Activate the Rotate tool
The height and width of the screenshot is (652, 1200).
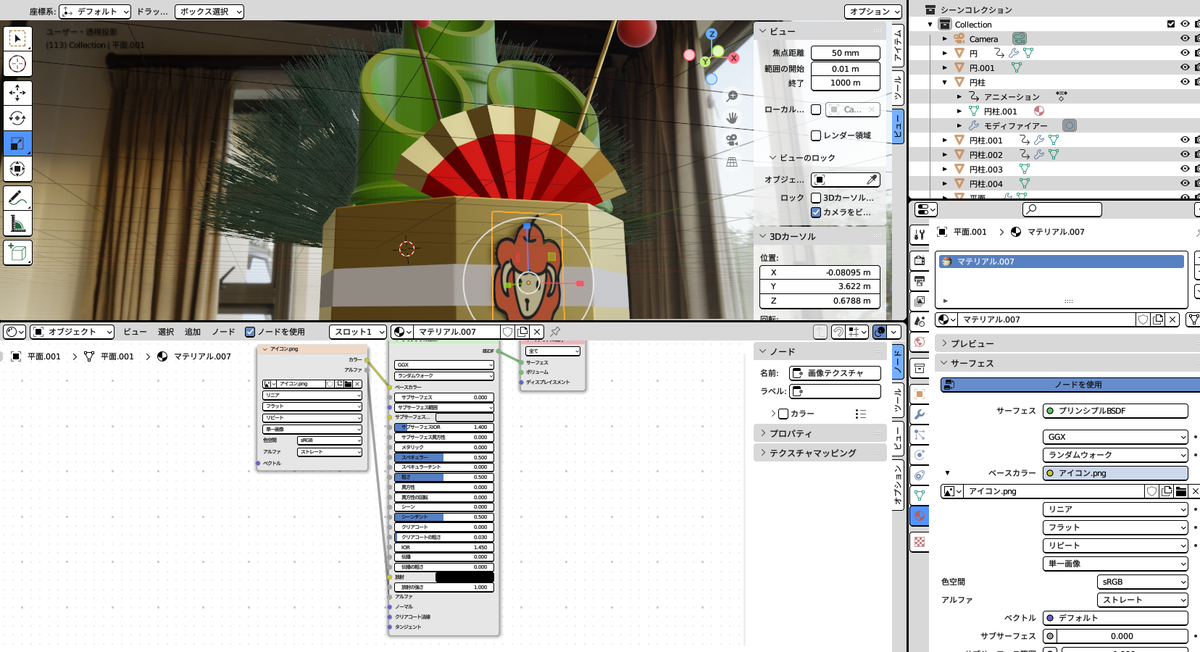pos(19,118)
